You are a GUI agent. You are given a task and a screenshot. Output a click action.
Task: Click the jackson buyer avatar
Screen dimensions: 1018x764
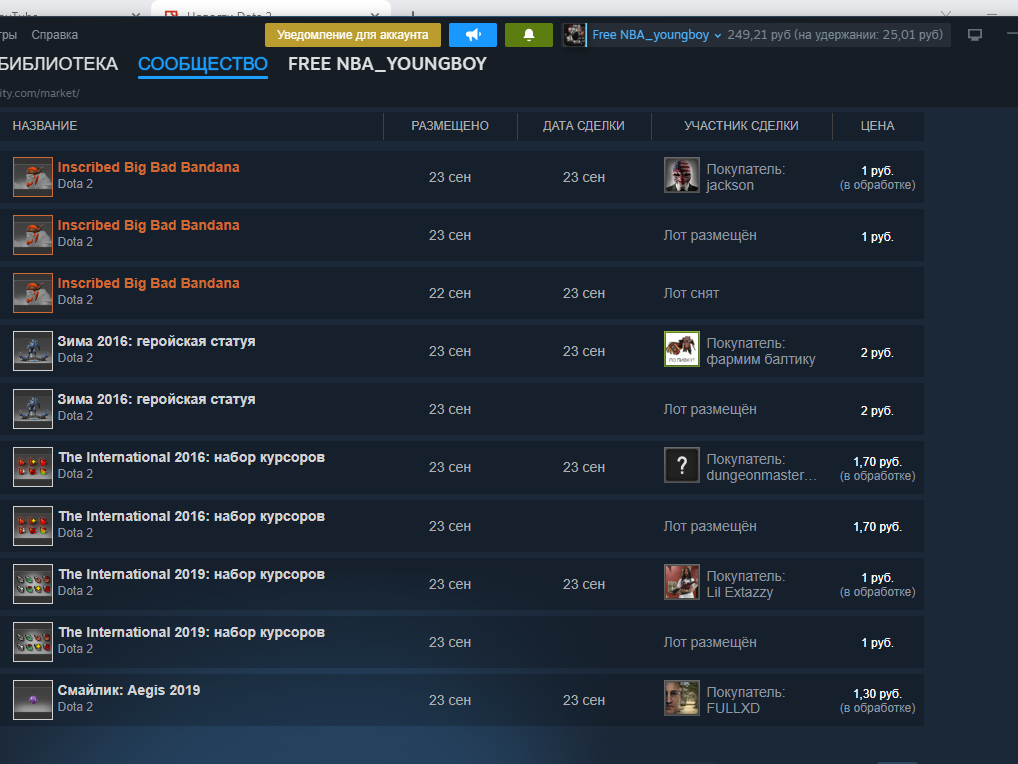[x=682, y=175]
